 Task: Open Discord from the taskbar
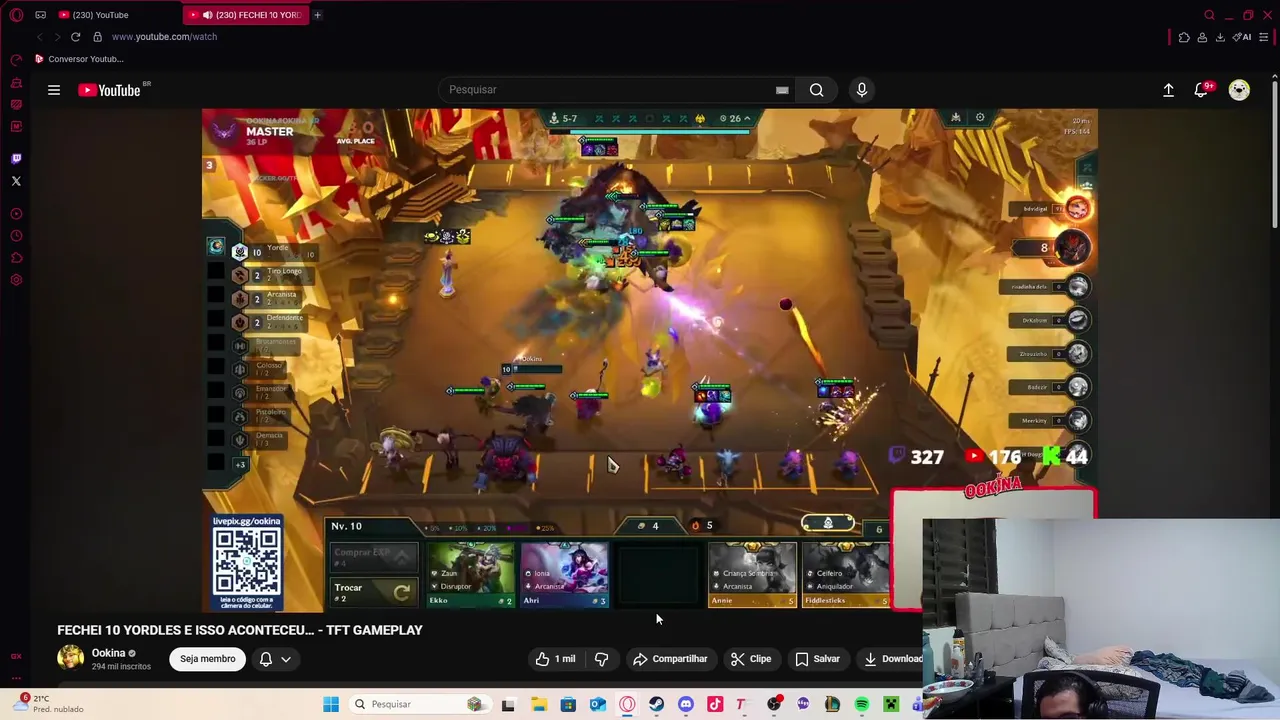click(x=686, y=704)
